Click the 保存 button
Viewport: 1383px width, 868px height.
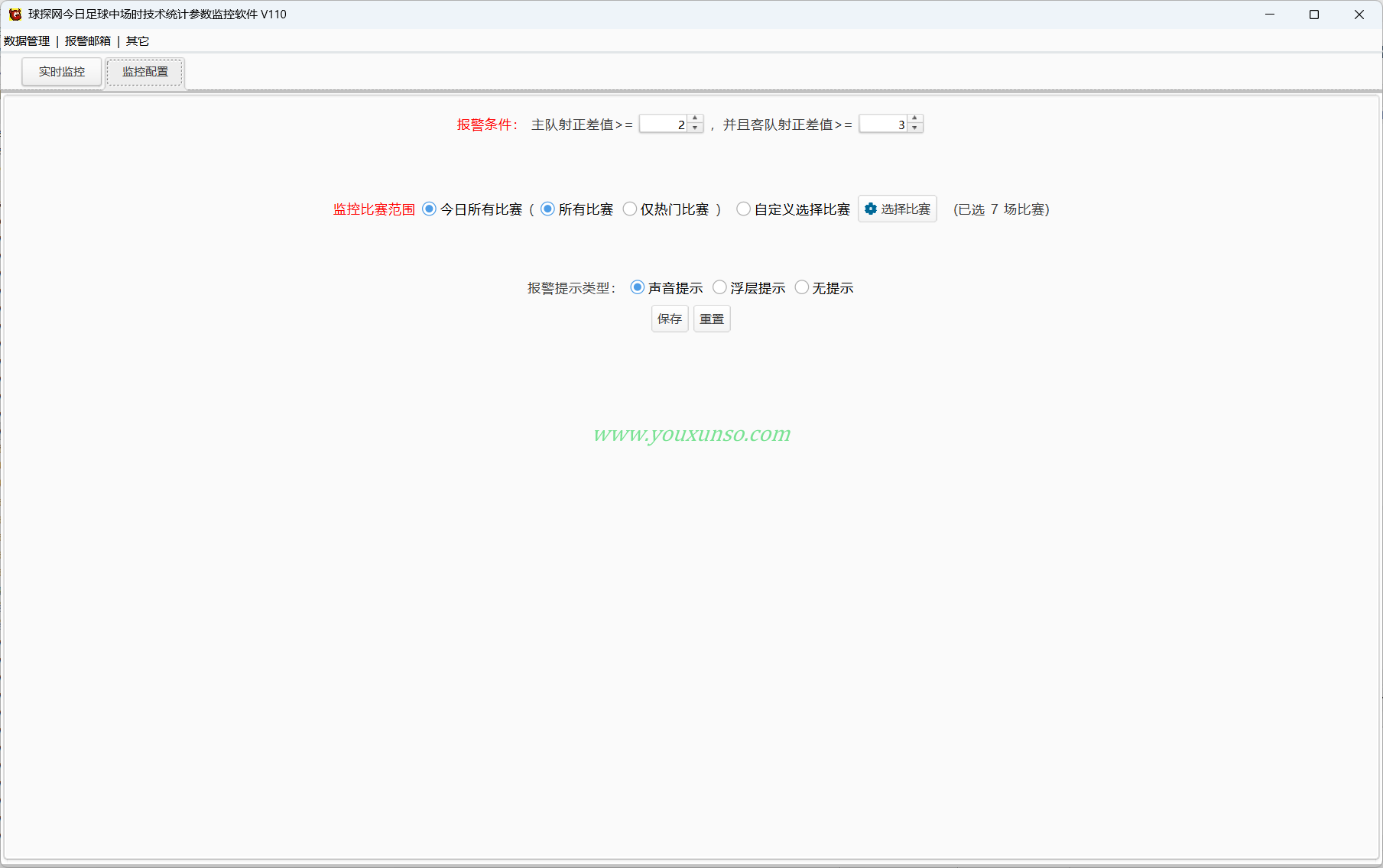pos(670,319)
